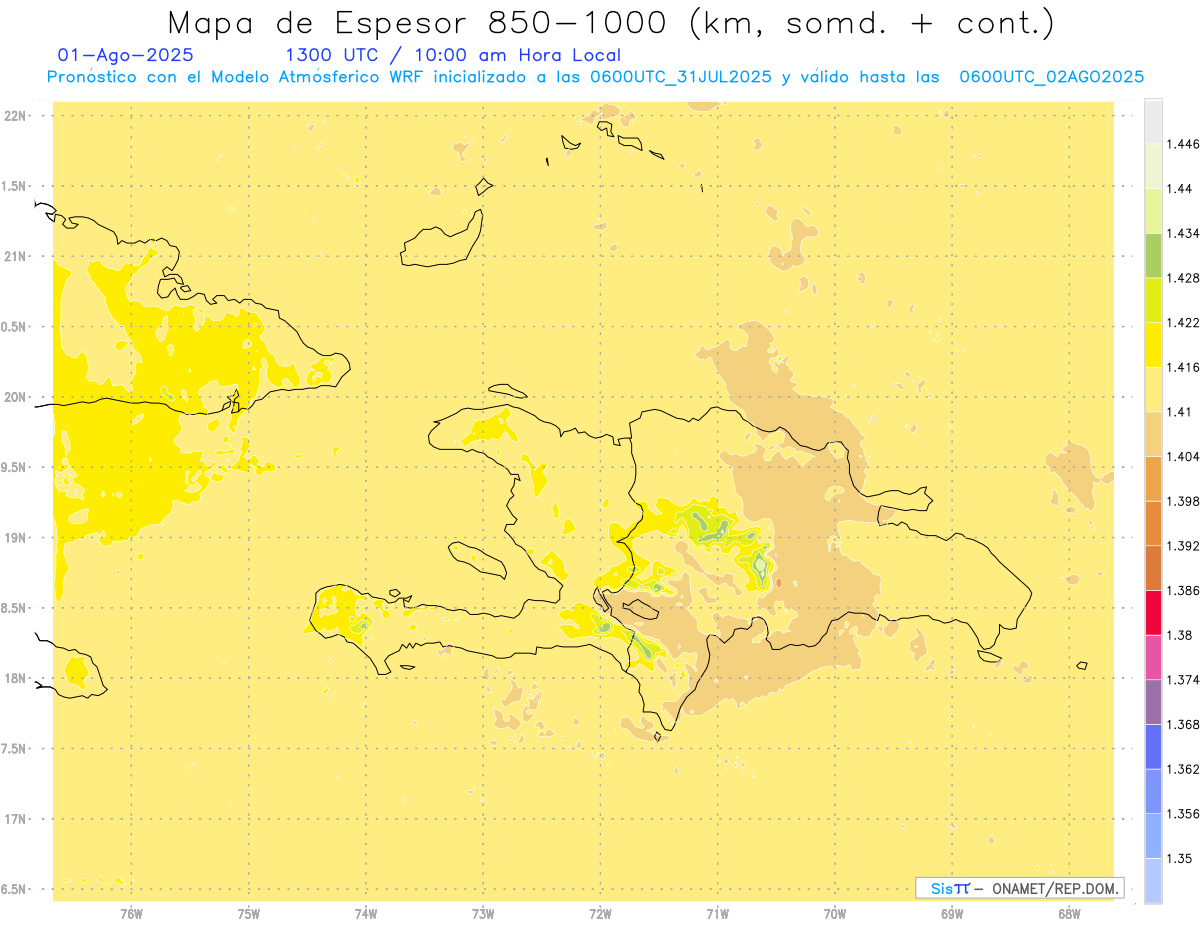Click the colorbar value "1.41"
Image resolution: width=1200 pixels, height=927 pixels.
pos(1180,412)
